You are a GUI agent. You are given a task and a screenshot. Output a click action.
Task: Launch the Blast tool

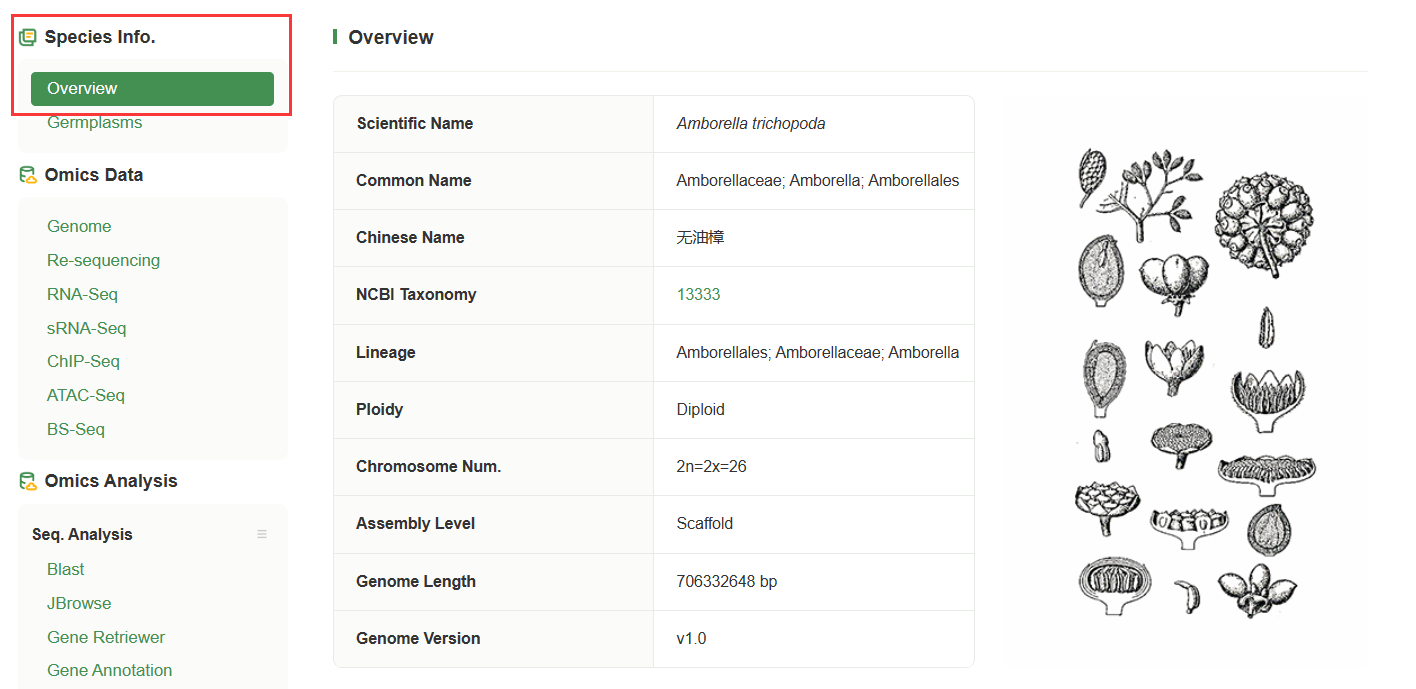66,569
